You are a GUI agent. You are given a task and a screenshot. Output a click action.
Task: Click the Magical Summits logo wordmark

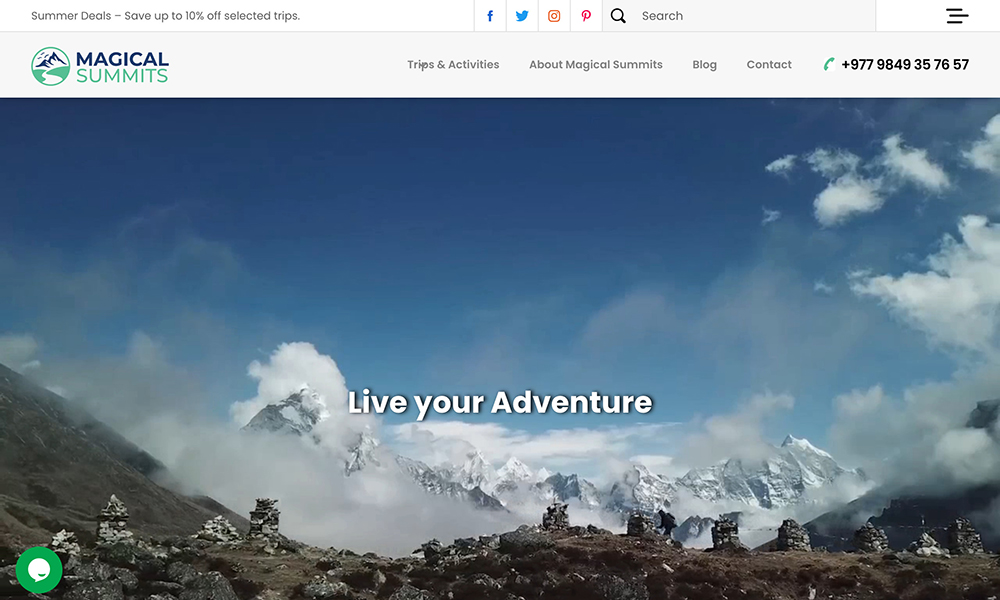pos(122,67)
